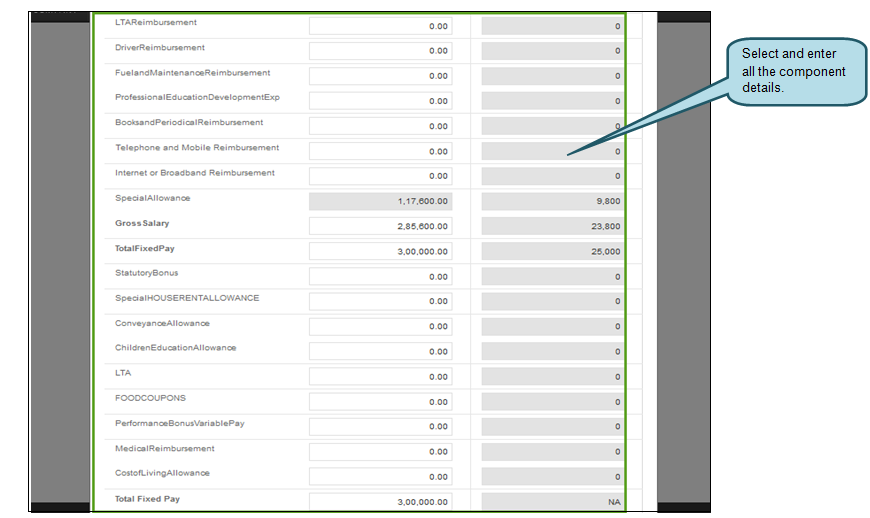Viewport: 870px width, 518px height.
Task: Click the MedicalReimbursement monthly field
Action: point(553,452)
